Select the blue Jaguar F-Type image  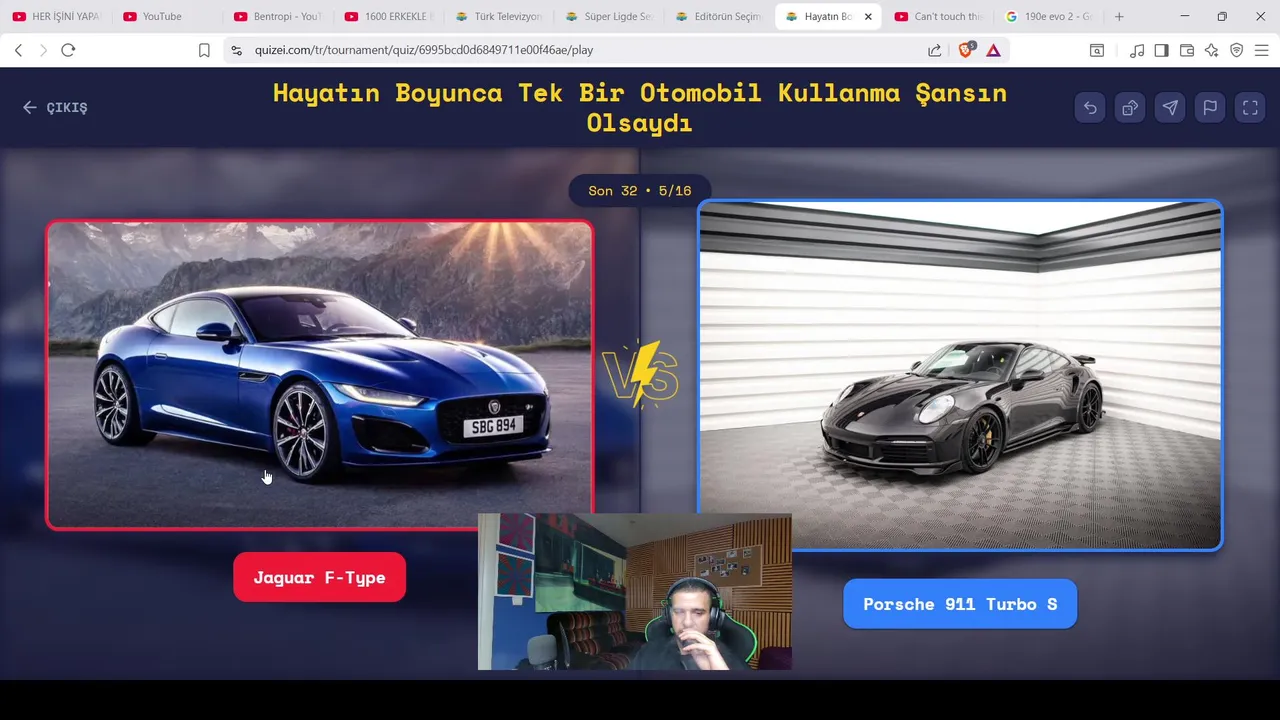[319, 375]
